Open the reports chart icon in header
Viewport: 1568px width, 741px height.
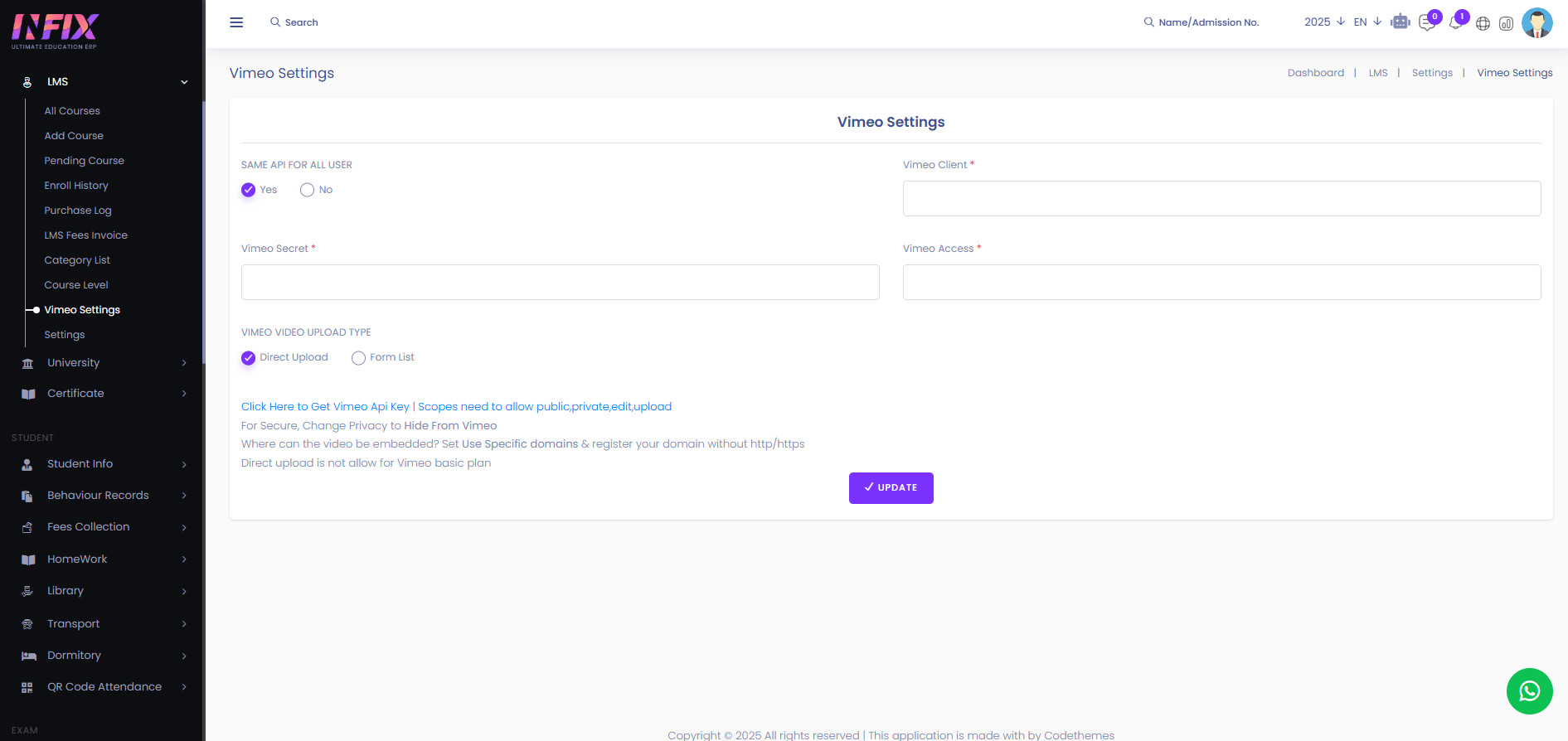pos(1507,23)
